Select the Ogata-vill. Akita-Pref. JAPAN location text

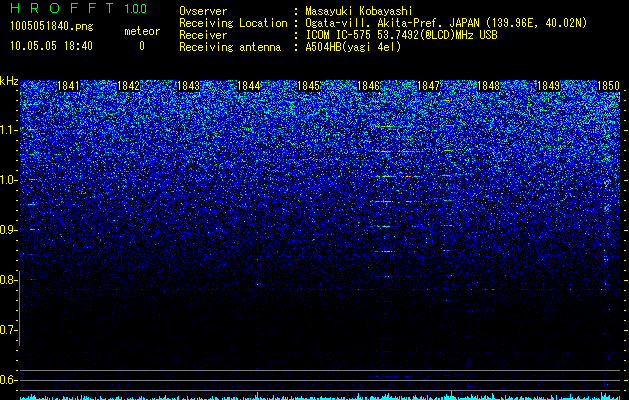click(x=446, y=23)
